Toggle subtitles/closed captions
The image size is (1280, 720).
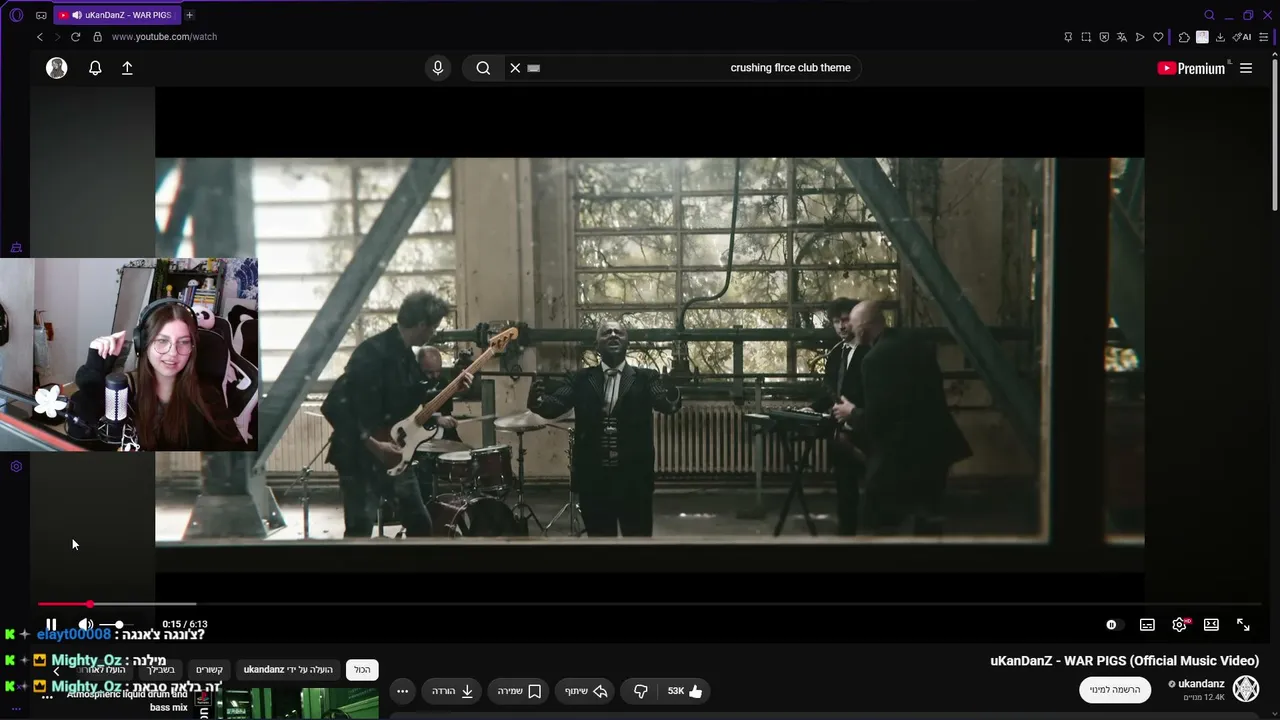tap(1147, 625)
